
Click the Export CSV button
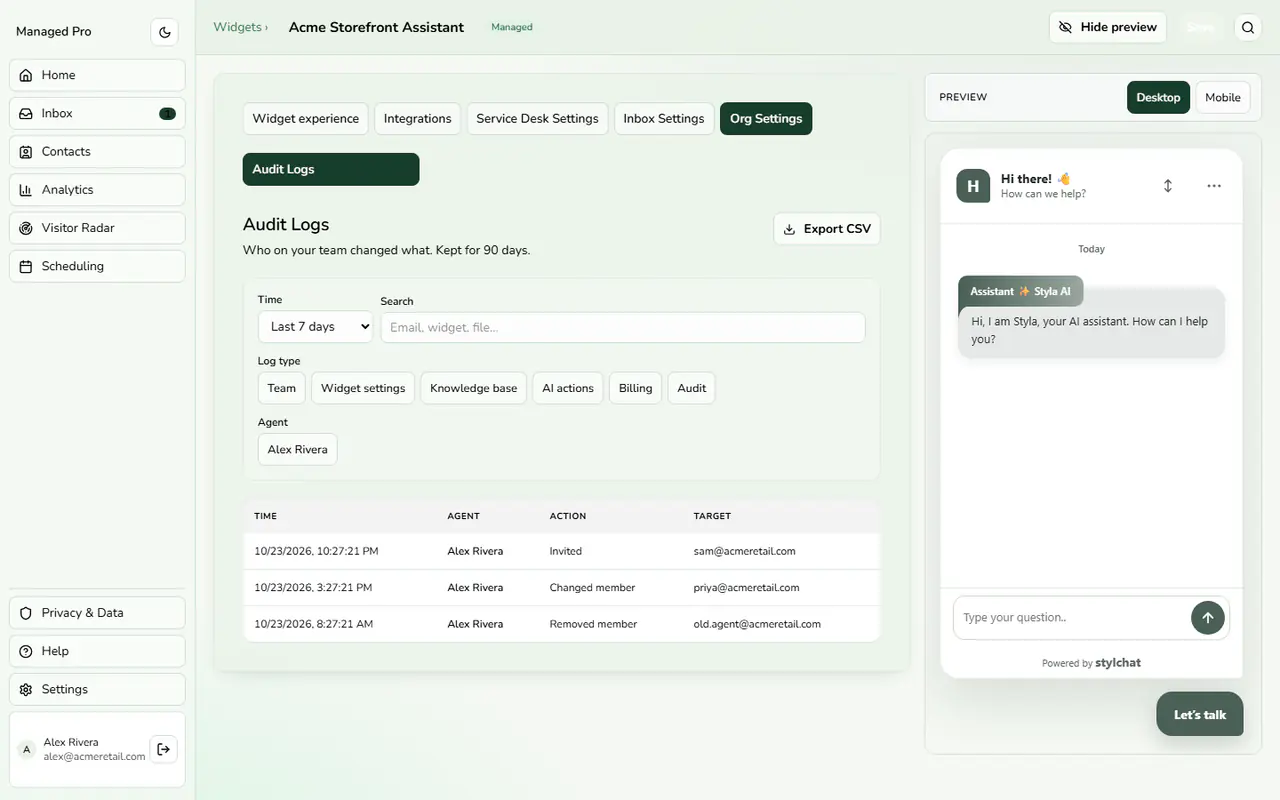click(x=827, y=229)
